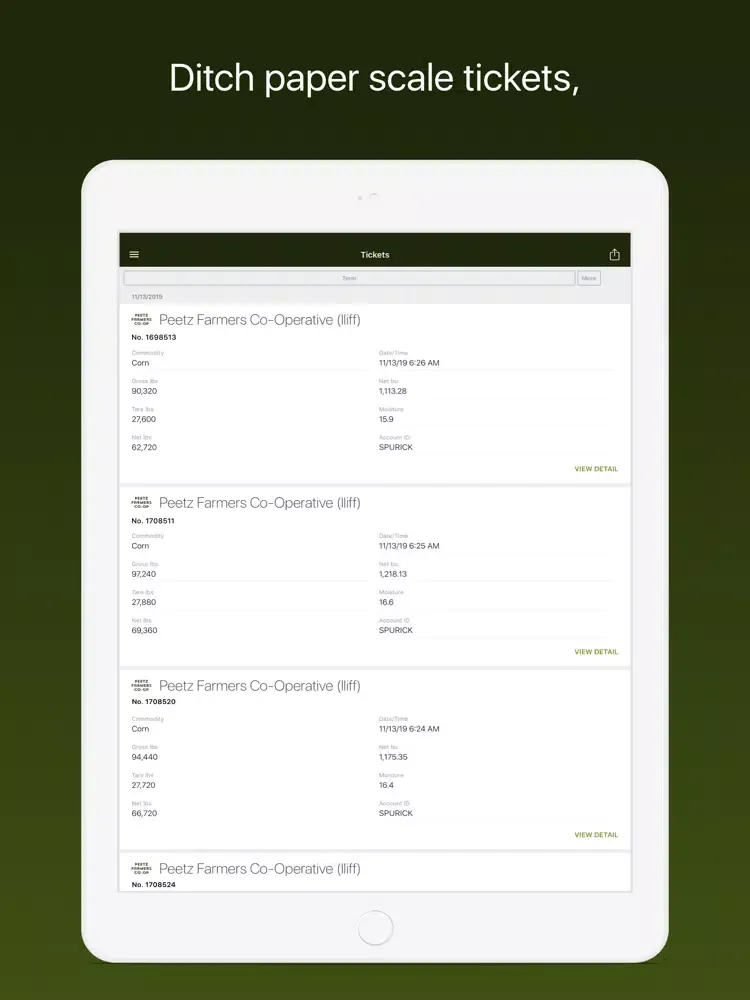Click gross weight 94,440
Screen dimensions: 750x1000
144,757
